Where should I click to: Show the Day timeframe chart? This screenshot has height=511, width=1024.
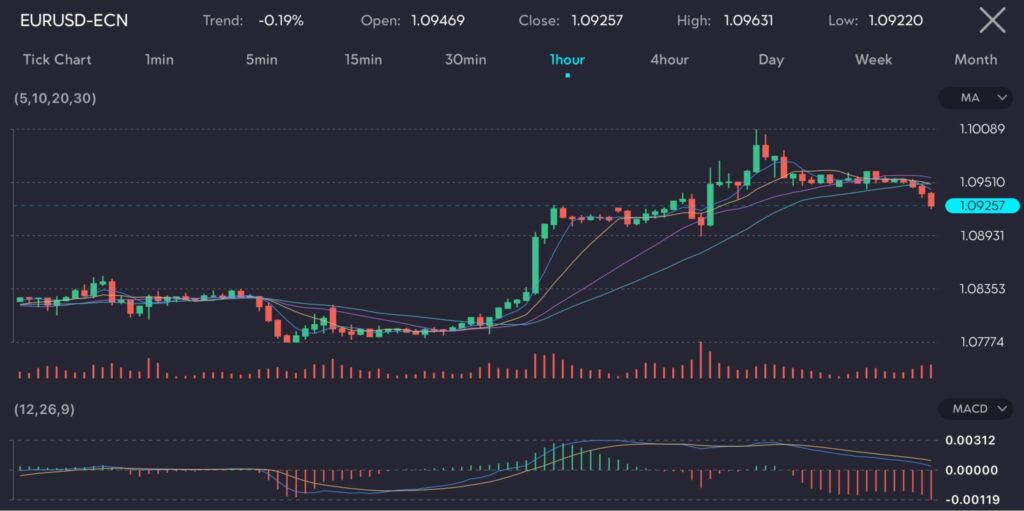[771, 59]
